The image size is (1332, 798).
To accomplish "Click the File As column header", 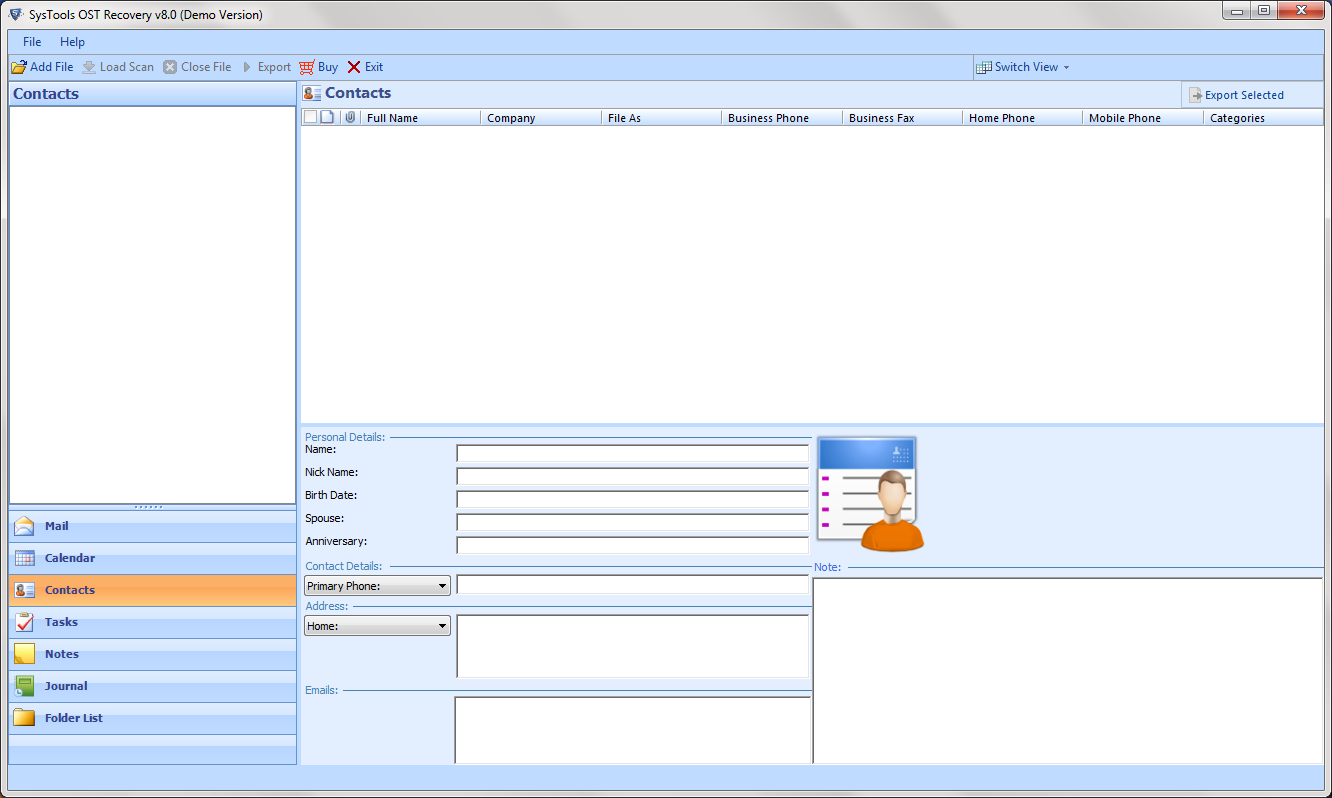I will click(661, 118).
